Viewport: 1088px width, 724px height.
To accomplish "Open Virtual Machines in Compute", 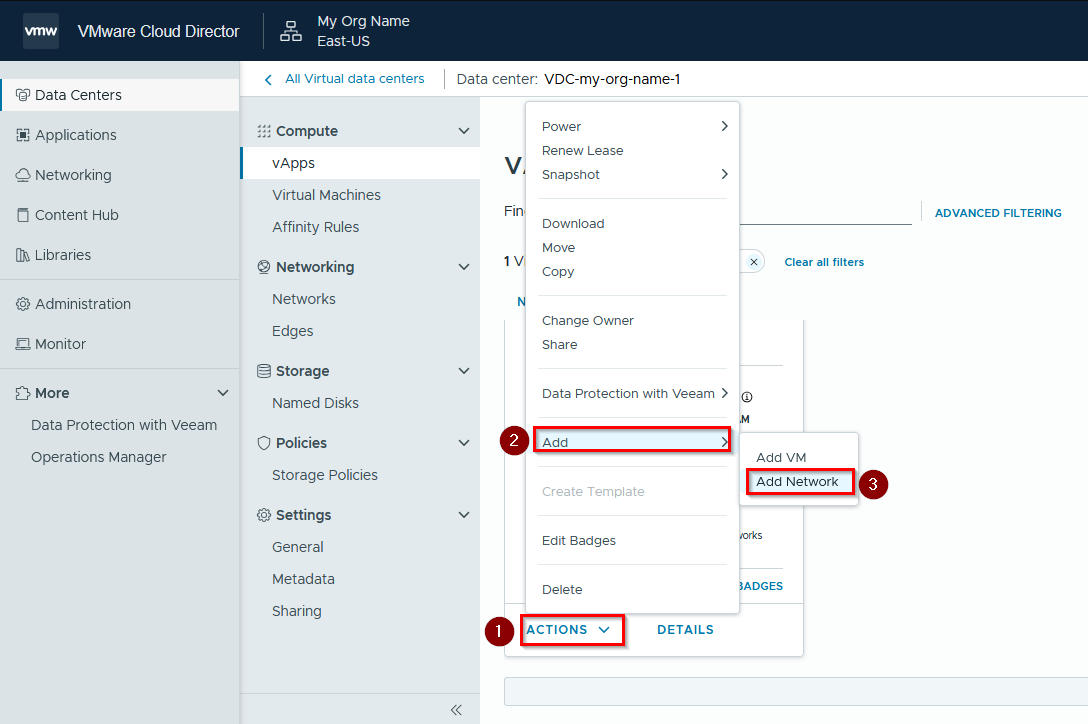I will (x=326, y=195).
